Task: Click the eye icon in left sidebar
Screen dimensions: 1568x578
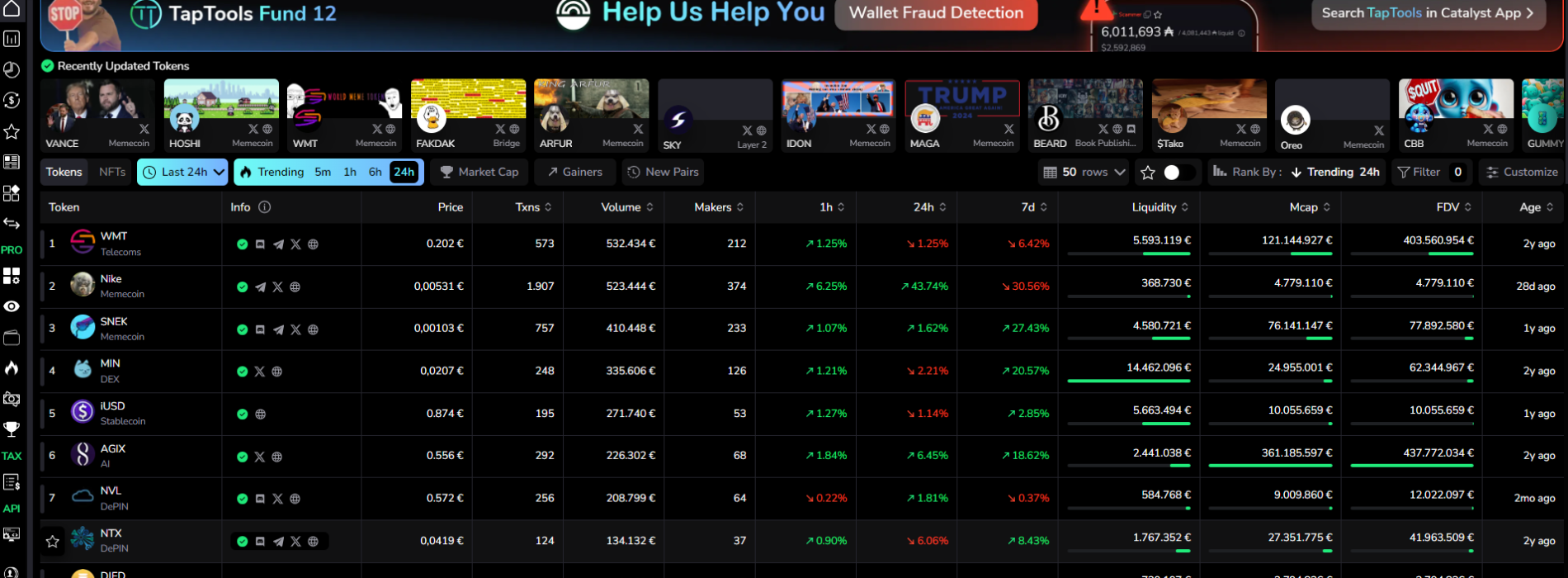Action: 12,306
